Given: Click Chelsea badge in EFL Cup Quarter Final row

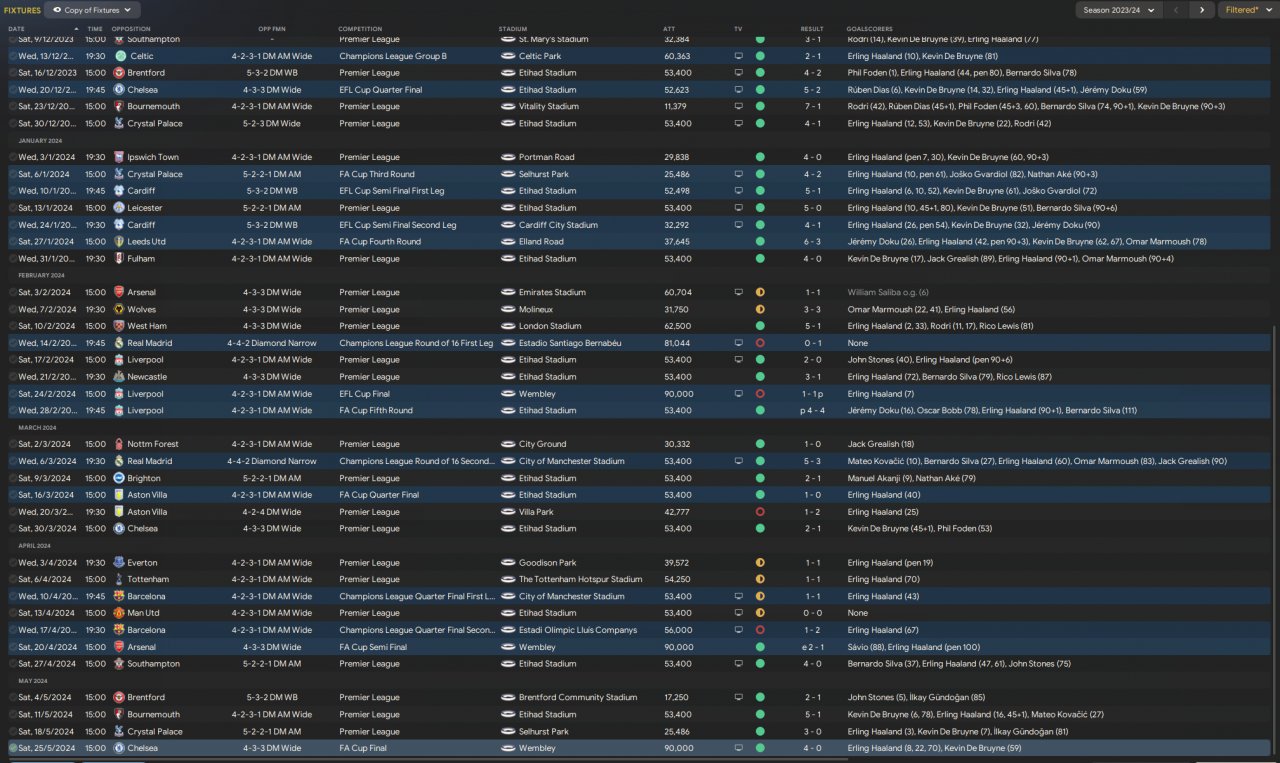Looking at the screenshot, I should [x=120, y=90].
